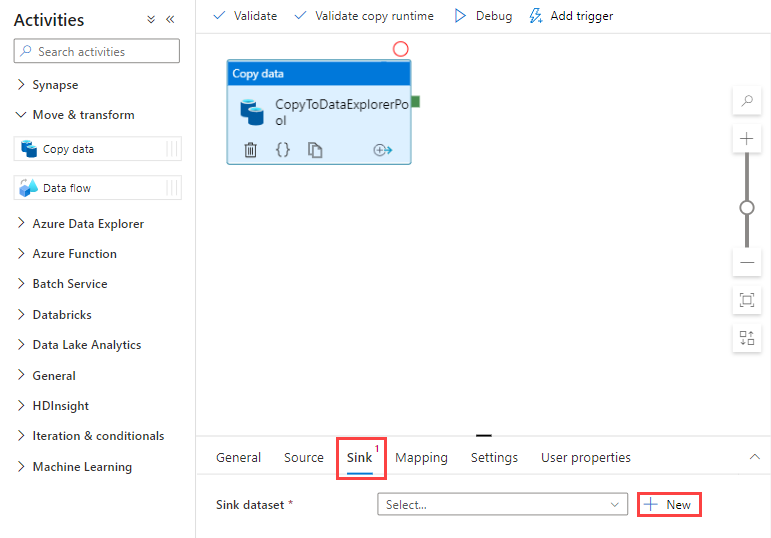Auto align activities icon
Image resolution: width=771 pixels, height=538 pixels.
[747, 338]
